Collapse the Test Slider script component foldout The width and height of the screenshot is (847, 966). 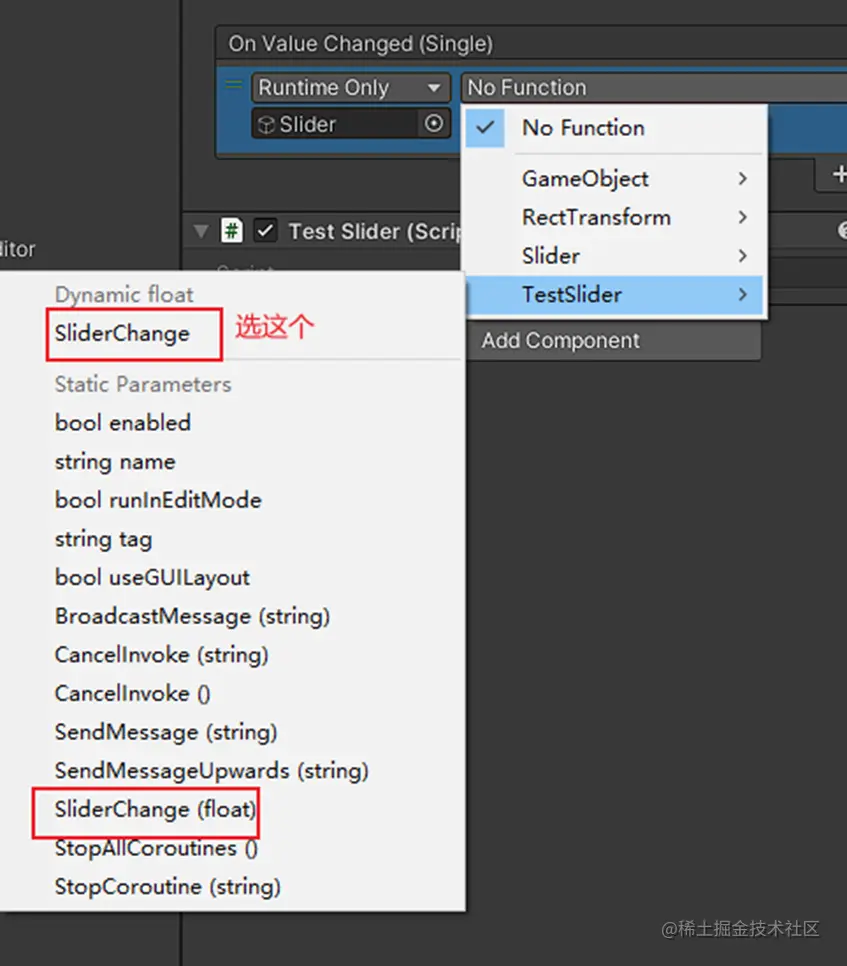[201, 232]
